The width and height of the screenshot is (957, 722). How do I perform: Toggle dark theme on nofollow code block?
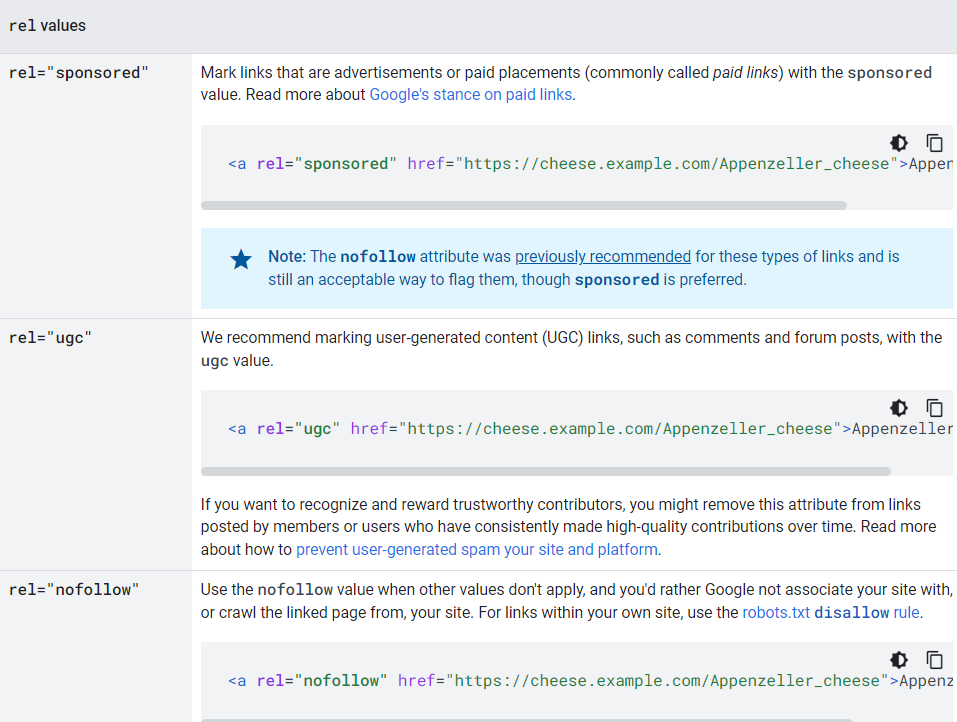tap(898, 660)
